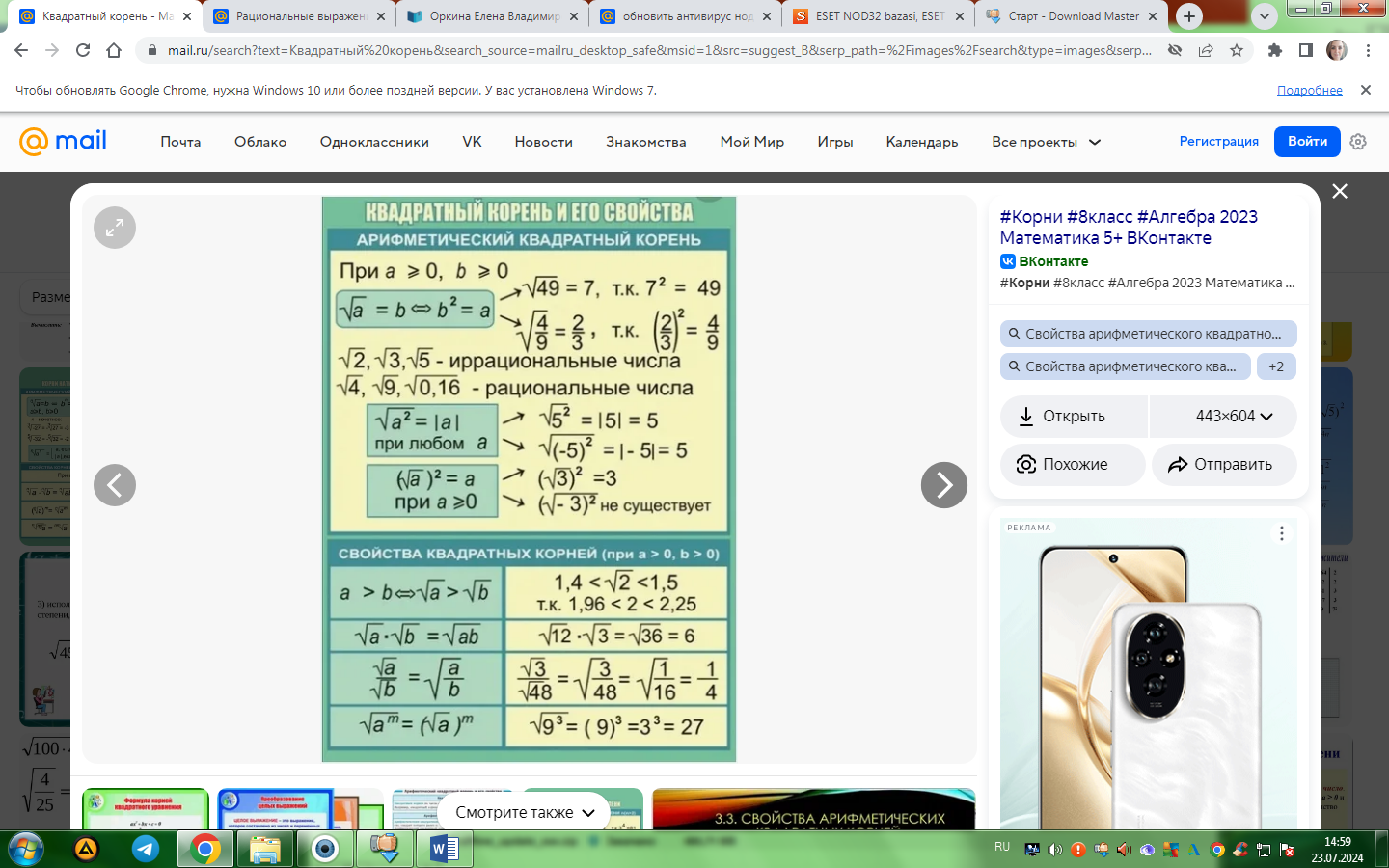Click the RU language indicator in taskbar

[x=1002, y=847]
